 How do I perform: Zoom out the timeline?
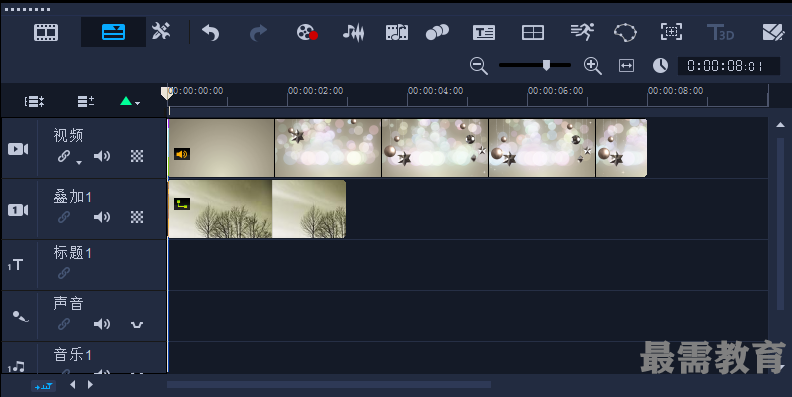[478, 66]
